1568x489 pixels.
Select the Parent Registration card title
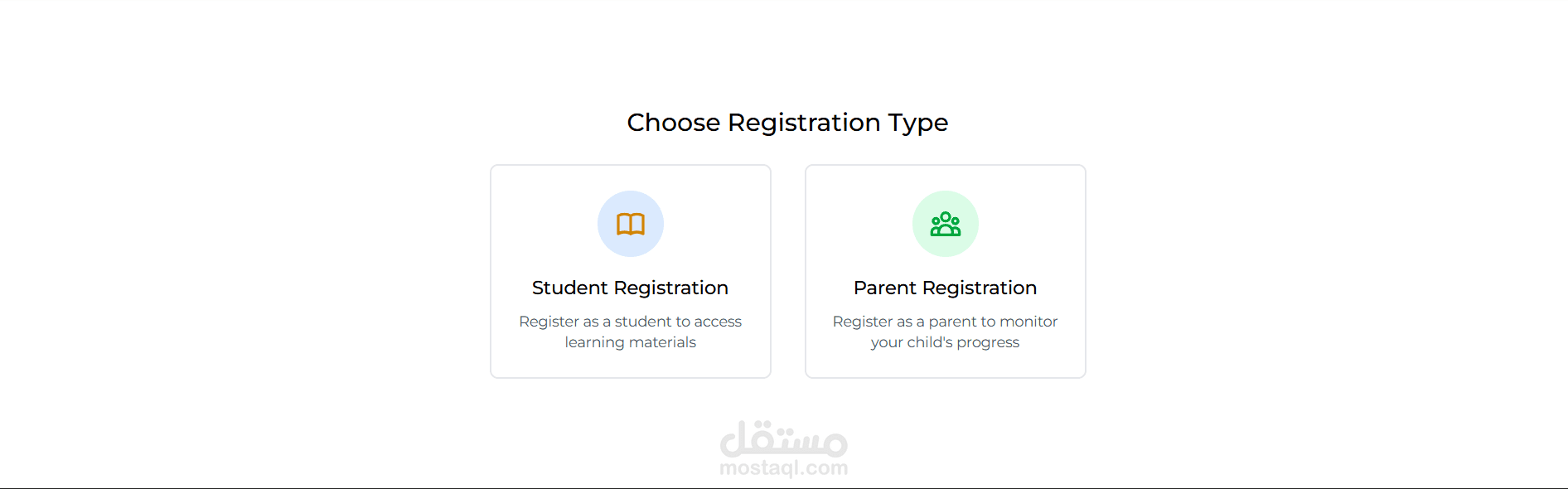(x=945, y=288)
